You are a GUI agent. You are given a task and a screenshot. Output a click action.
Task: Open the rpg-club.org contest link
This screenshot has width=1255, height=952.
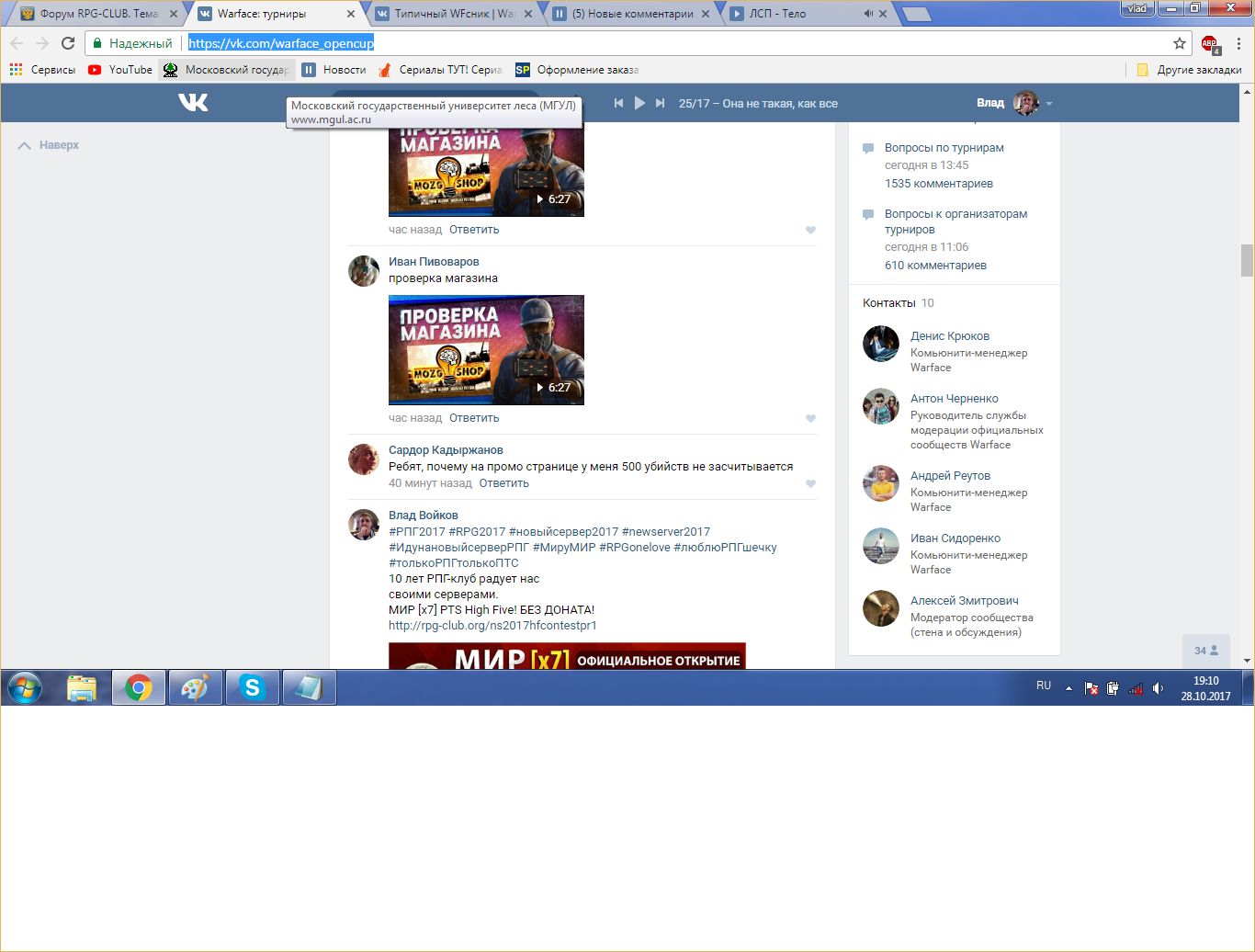(x=492, y=626)
